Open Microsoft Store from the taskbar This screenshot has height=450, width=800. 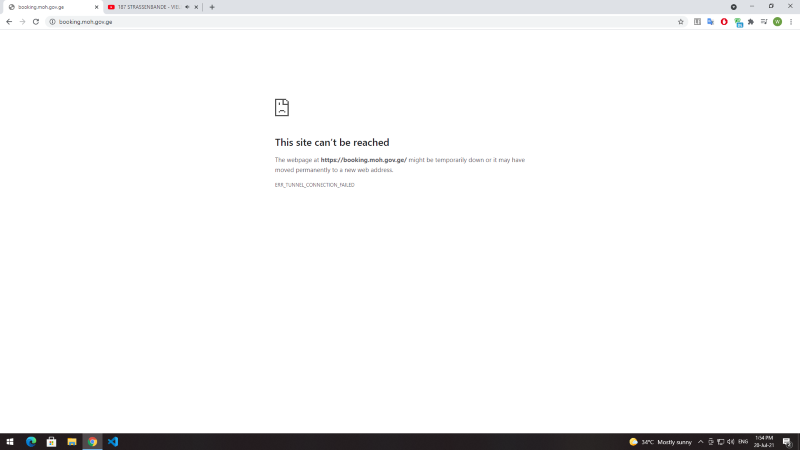pos(52,442)
